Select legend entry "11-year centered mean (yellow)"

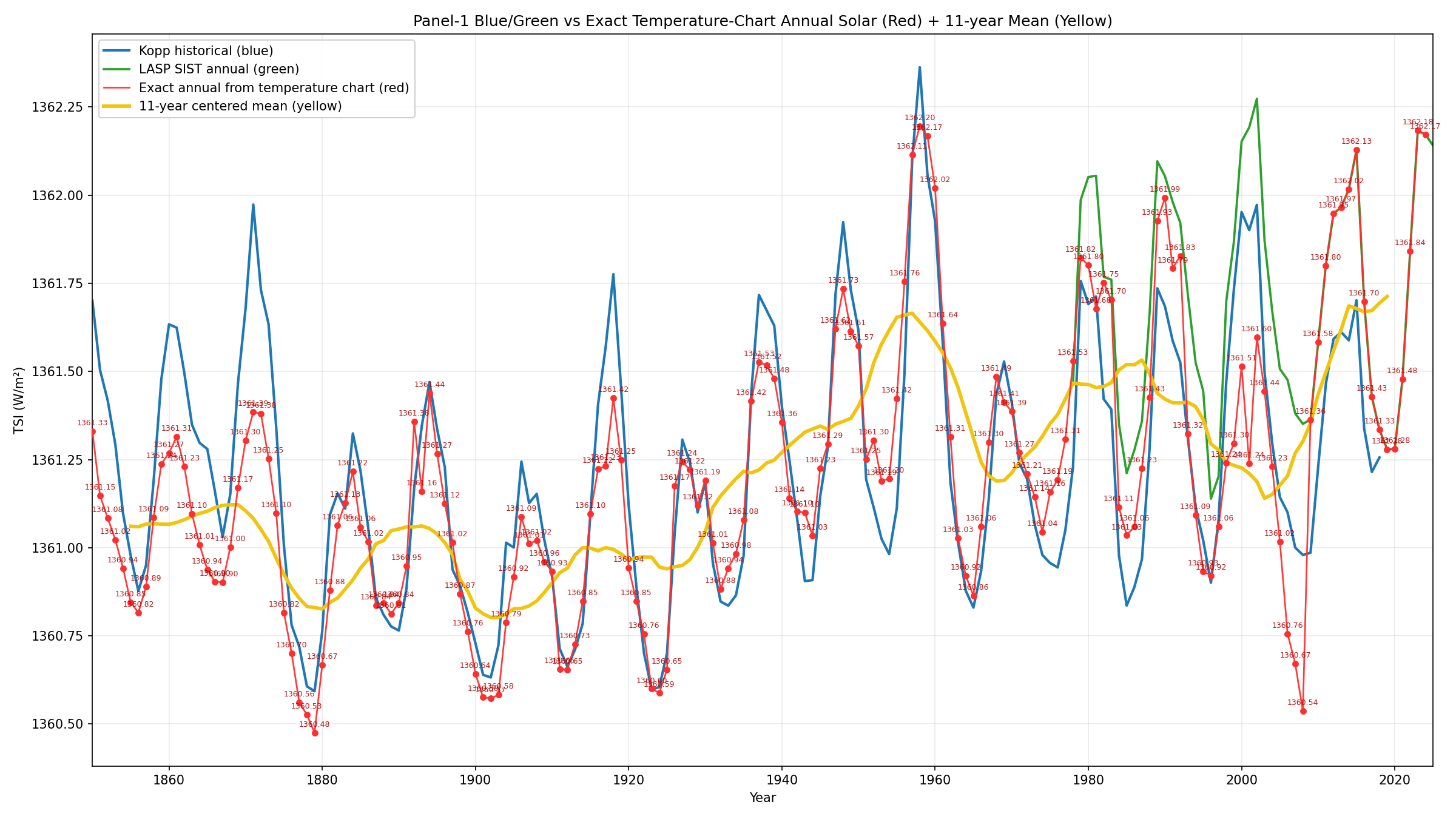pyautogui.click(x=240, y=106)
